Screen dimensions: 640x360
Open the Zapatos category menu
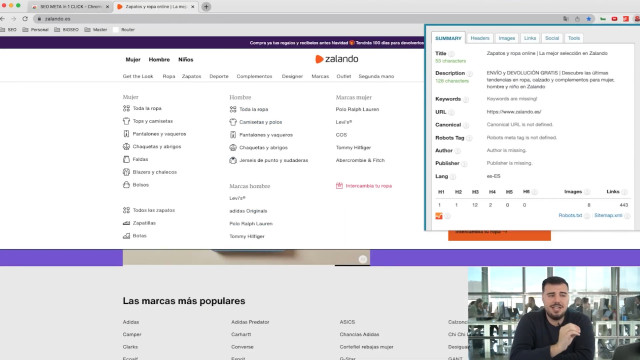[191, 76]
